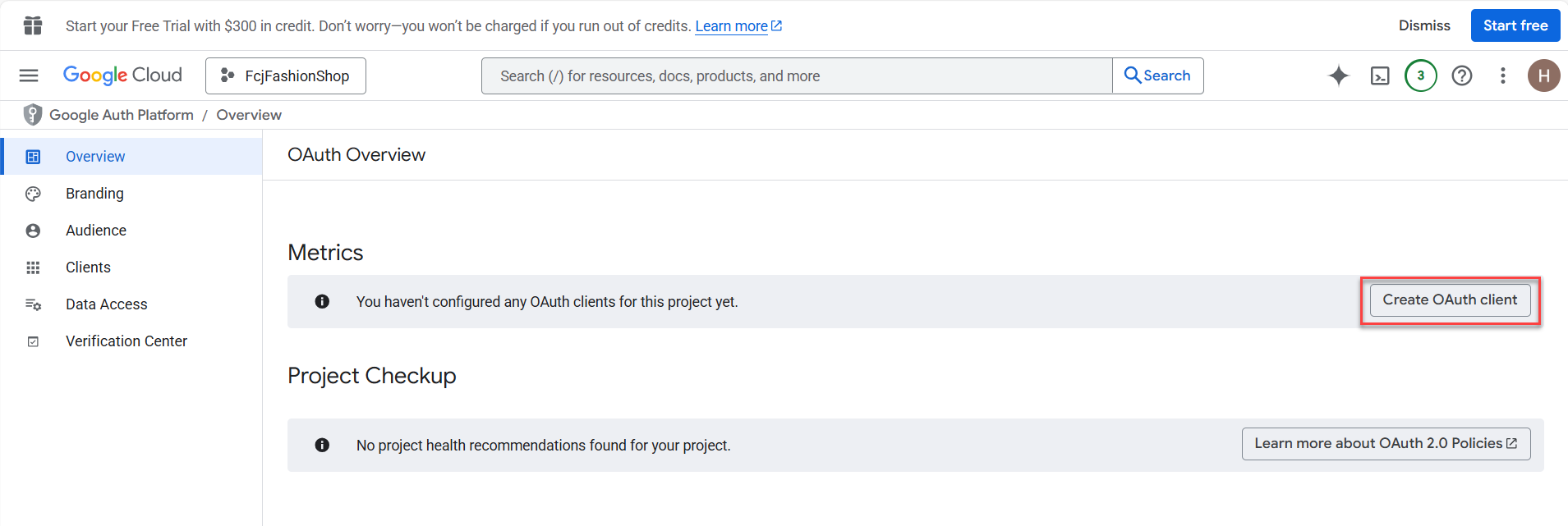Screen dimensions: 1568x526
Task: Open Audience in the sidebar
Action: point(131,231)
